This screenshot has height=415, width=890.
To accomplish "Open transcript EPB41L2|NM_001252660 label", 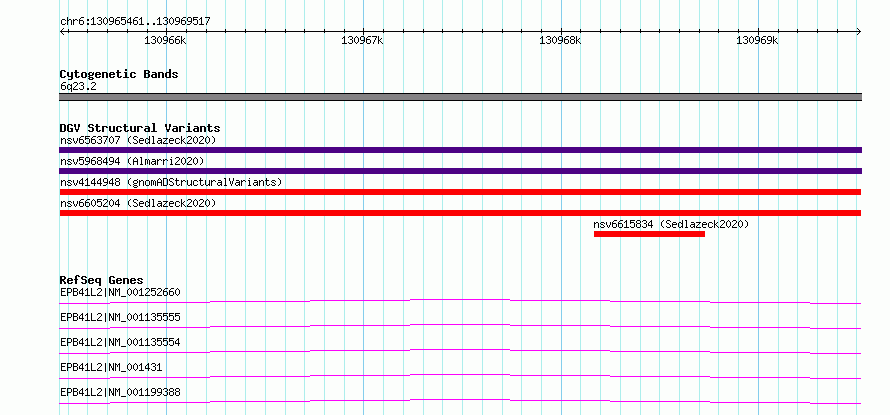I will point(120,292).
